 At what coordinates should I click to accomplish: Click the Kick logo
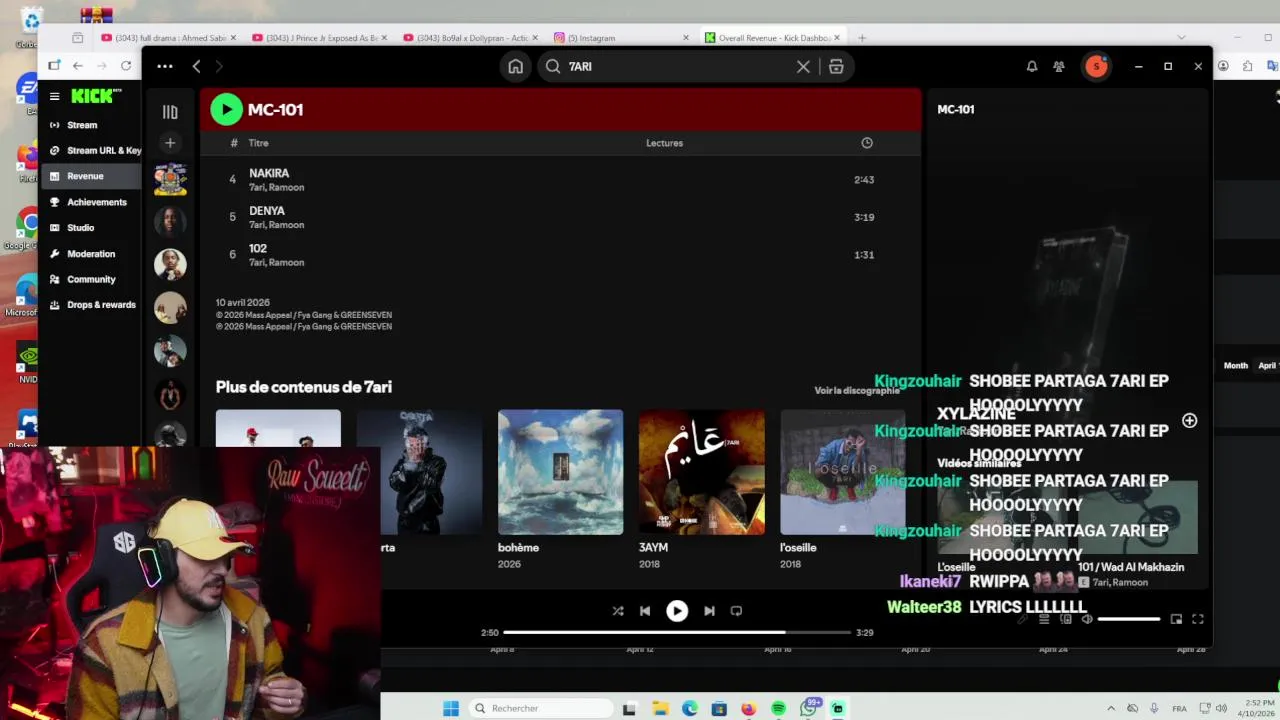pyautogui.click(x=95, y=96)
